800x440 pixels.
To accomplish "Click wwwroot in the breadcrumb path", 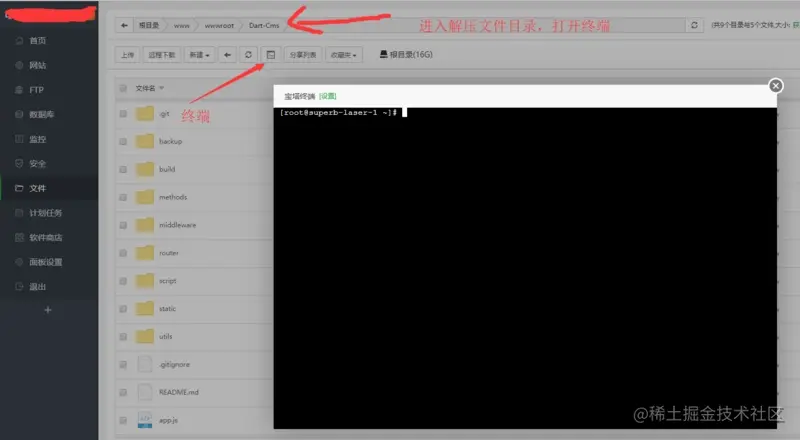I will click(x=219, y=25).
